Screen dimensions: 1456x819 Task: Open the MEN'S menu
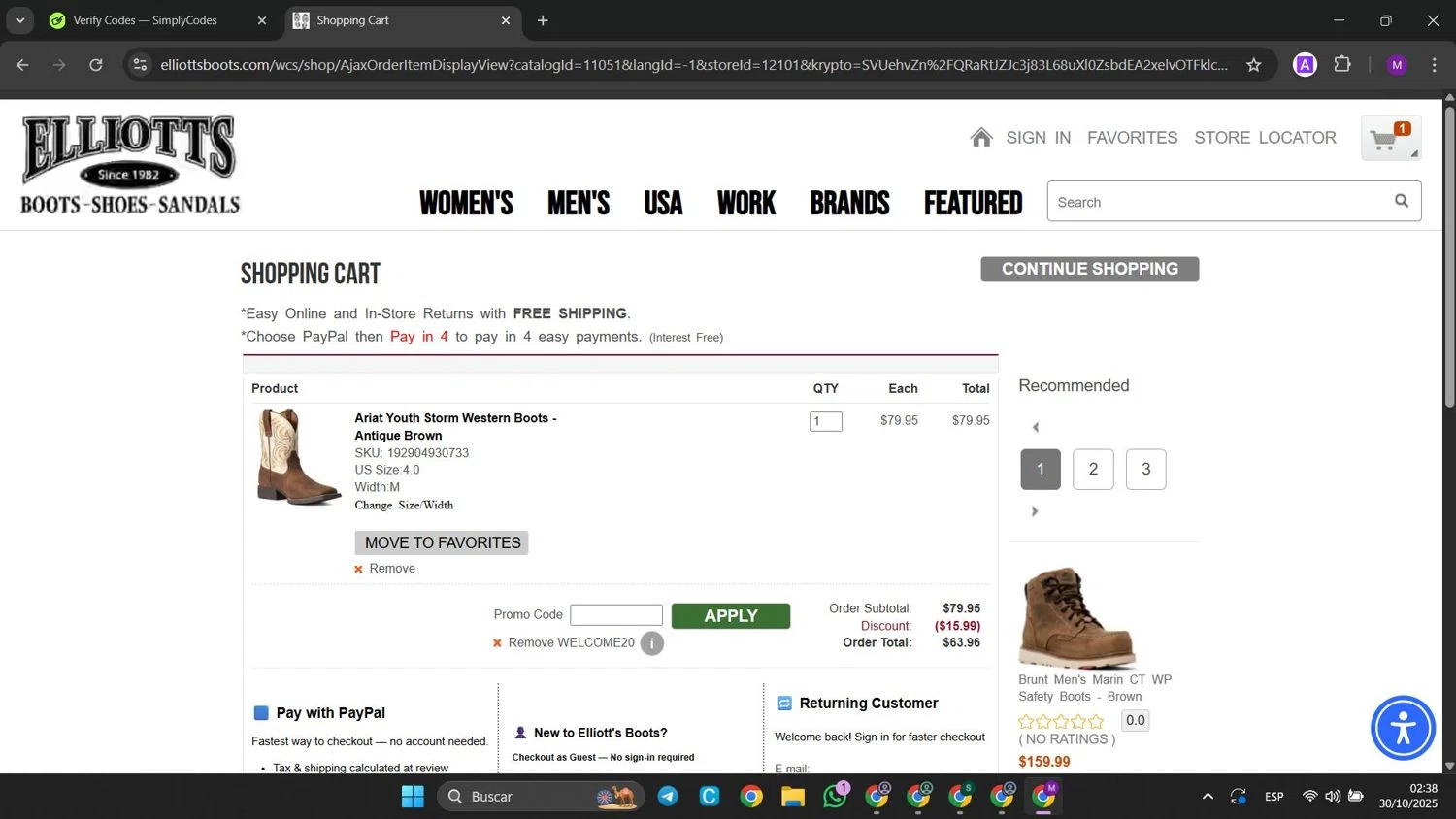point(579,203)
